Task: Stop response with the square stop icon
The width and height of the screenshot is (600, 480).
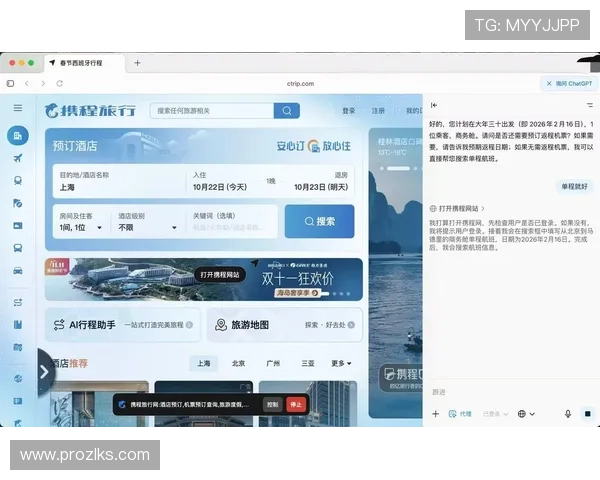Action: tap(588, 414)
